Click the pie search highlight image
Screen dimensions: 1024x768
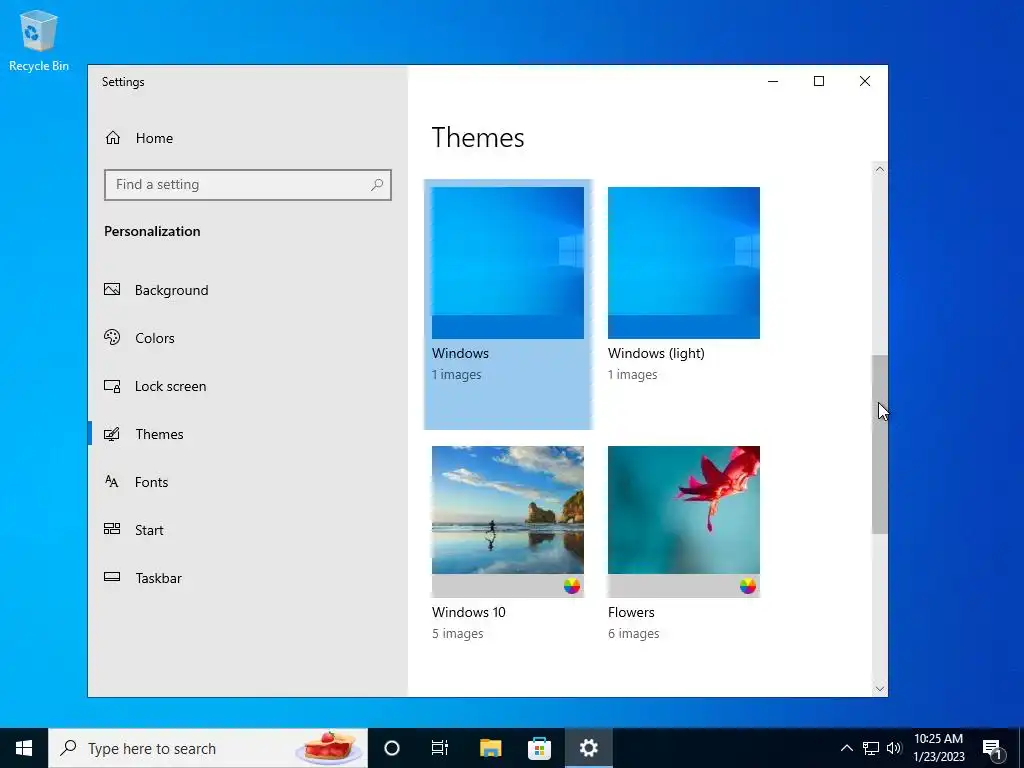click(x=330, y=748)
